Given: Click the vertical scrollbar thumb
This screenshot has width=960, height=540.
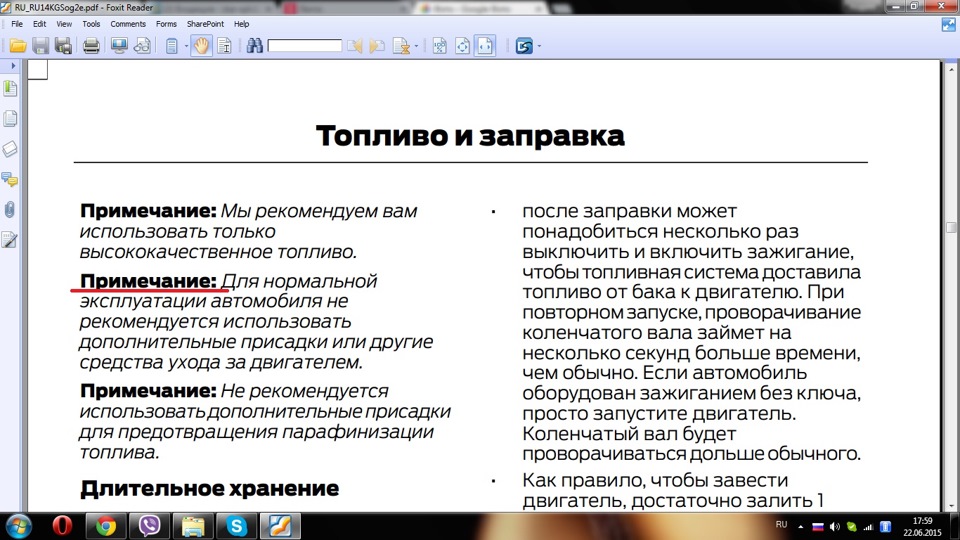Looking at the screenshot, I should pos(951,227).
